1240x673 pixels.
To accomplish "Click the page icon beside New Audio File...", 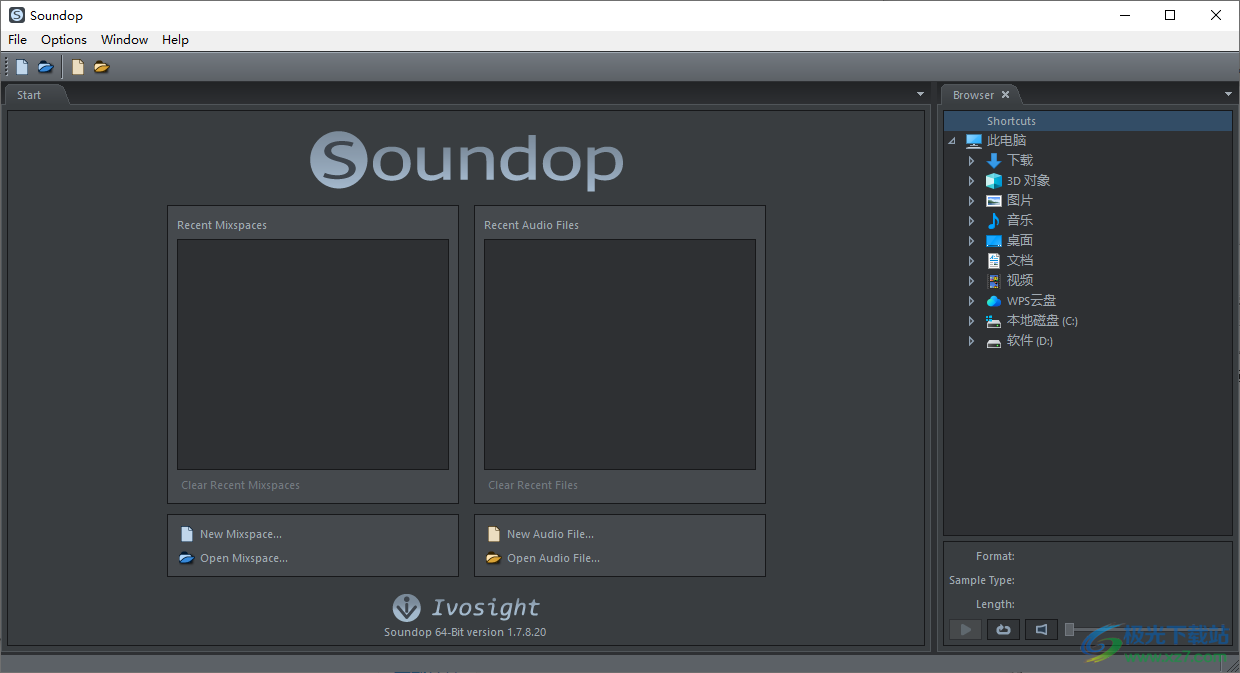I will click(493, 534).
